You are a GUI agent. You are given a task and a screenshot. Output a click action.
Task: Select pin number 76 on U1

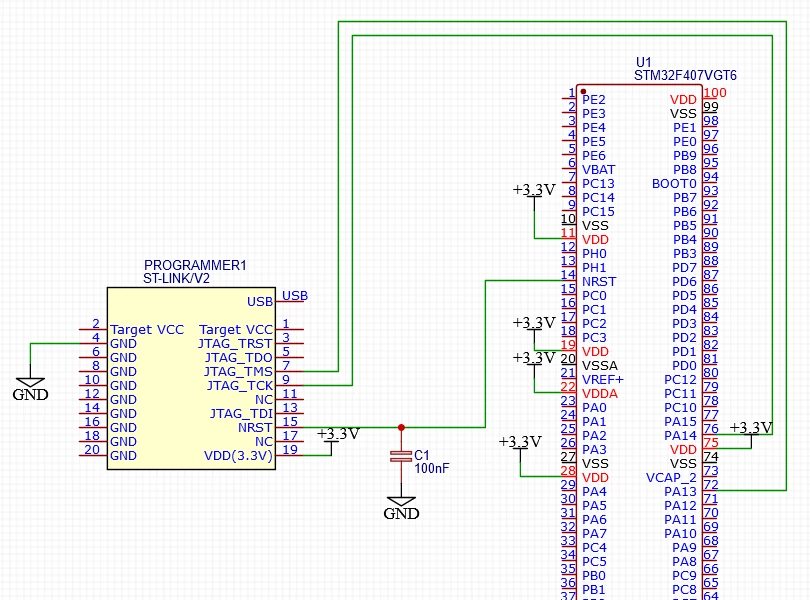[711, 429]
